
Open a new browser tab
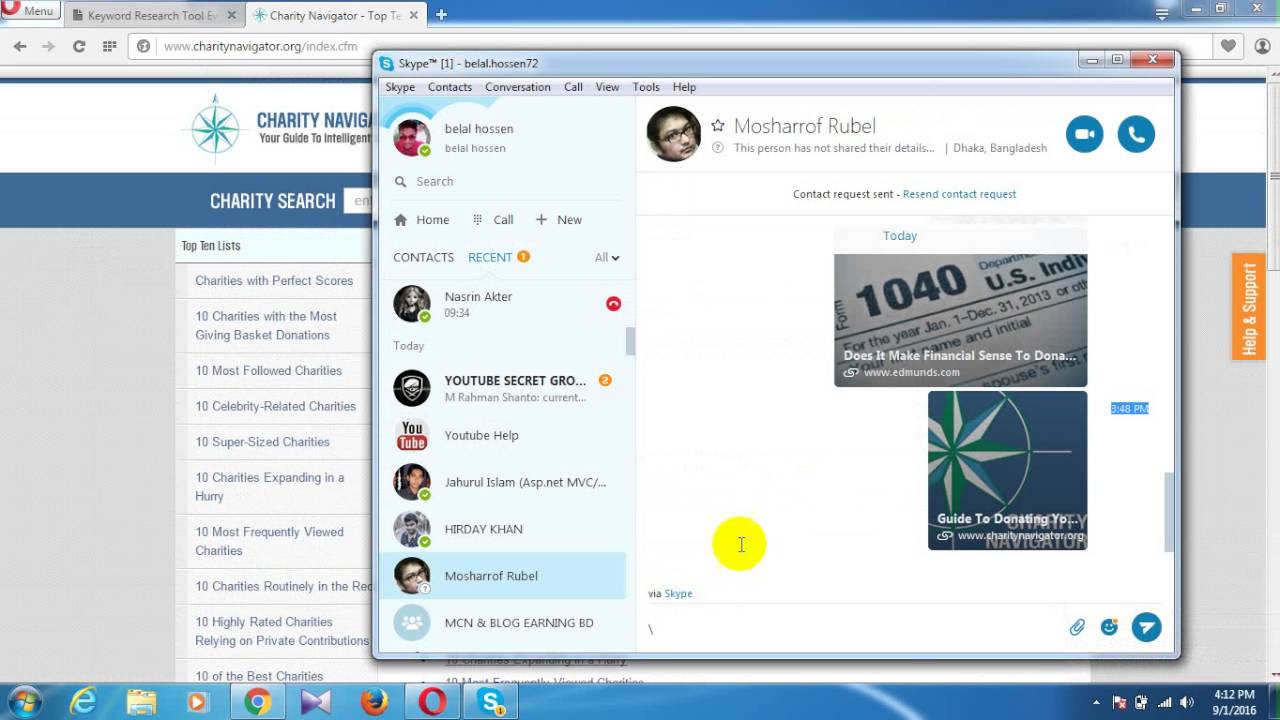pos(441,15)
